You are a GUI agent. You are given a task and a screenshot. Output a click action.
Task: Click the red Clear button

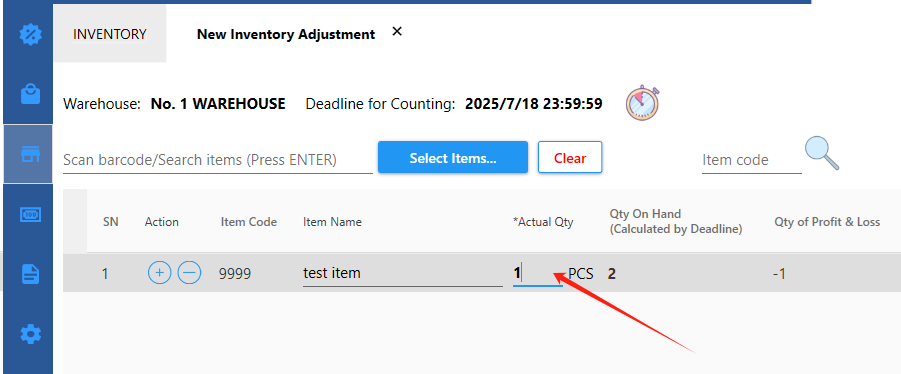(570, 157)
